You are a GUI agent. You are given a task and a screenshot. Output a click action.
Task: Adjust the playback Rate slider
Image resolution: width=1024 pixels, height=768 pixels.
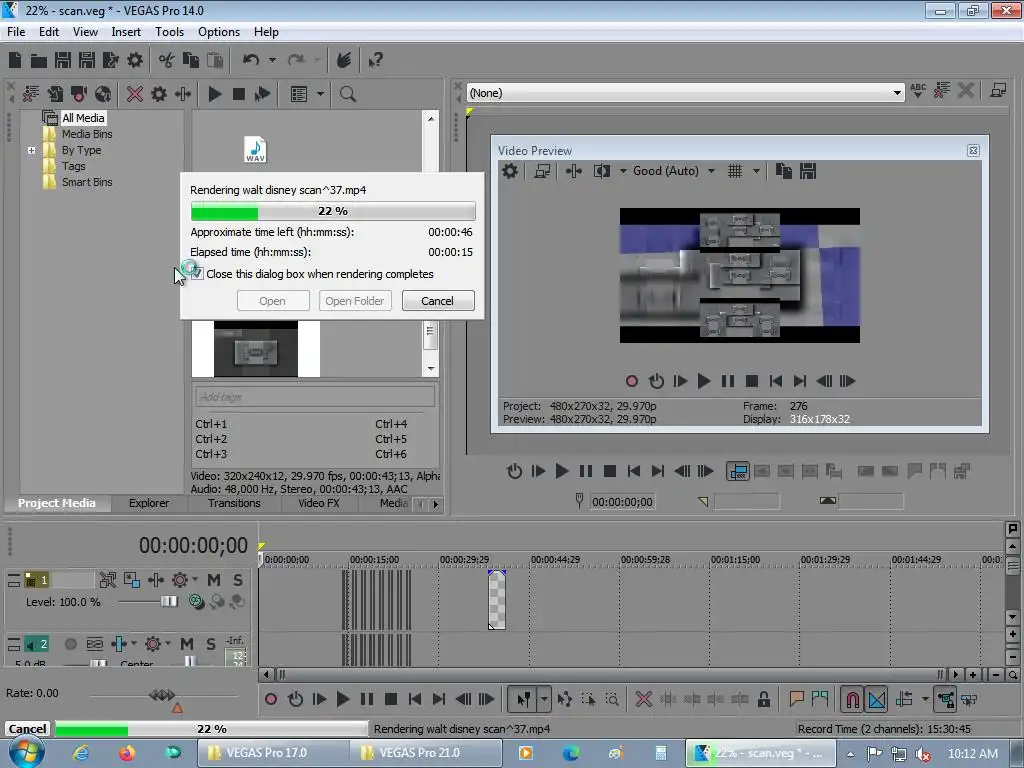coord(163,696)
